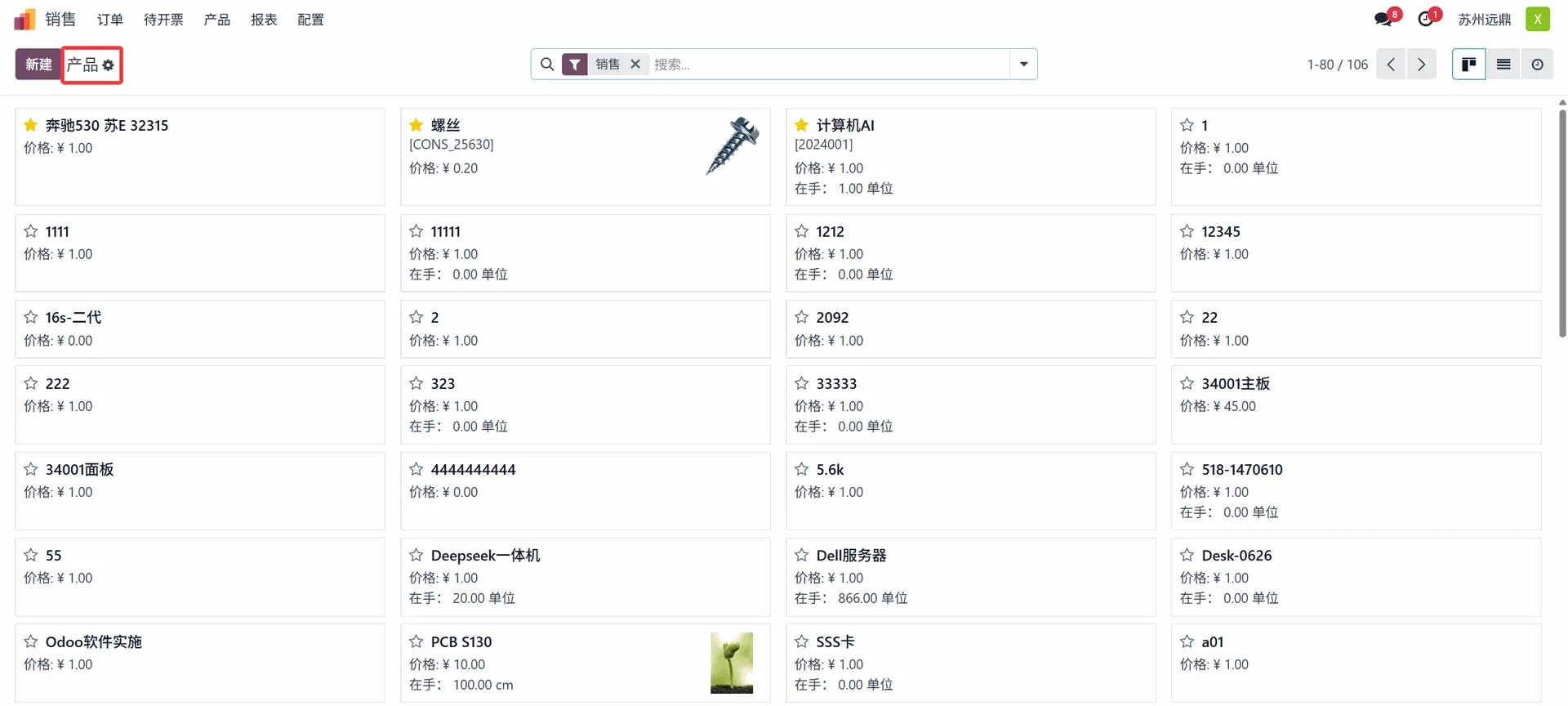Viewport: 1568px width, 706px height.
Task: Switch to activity view clock icon
Action: 1537,65
